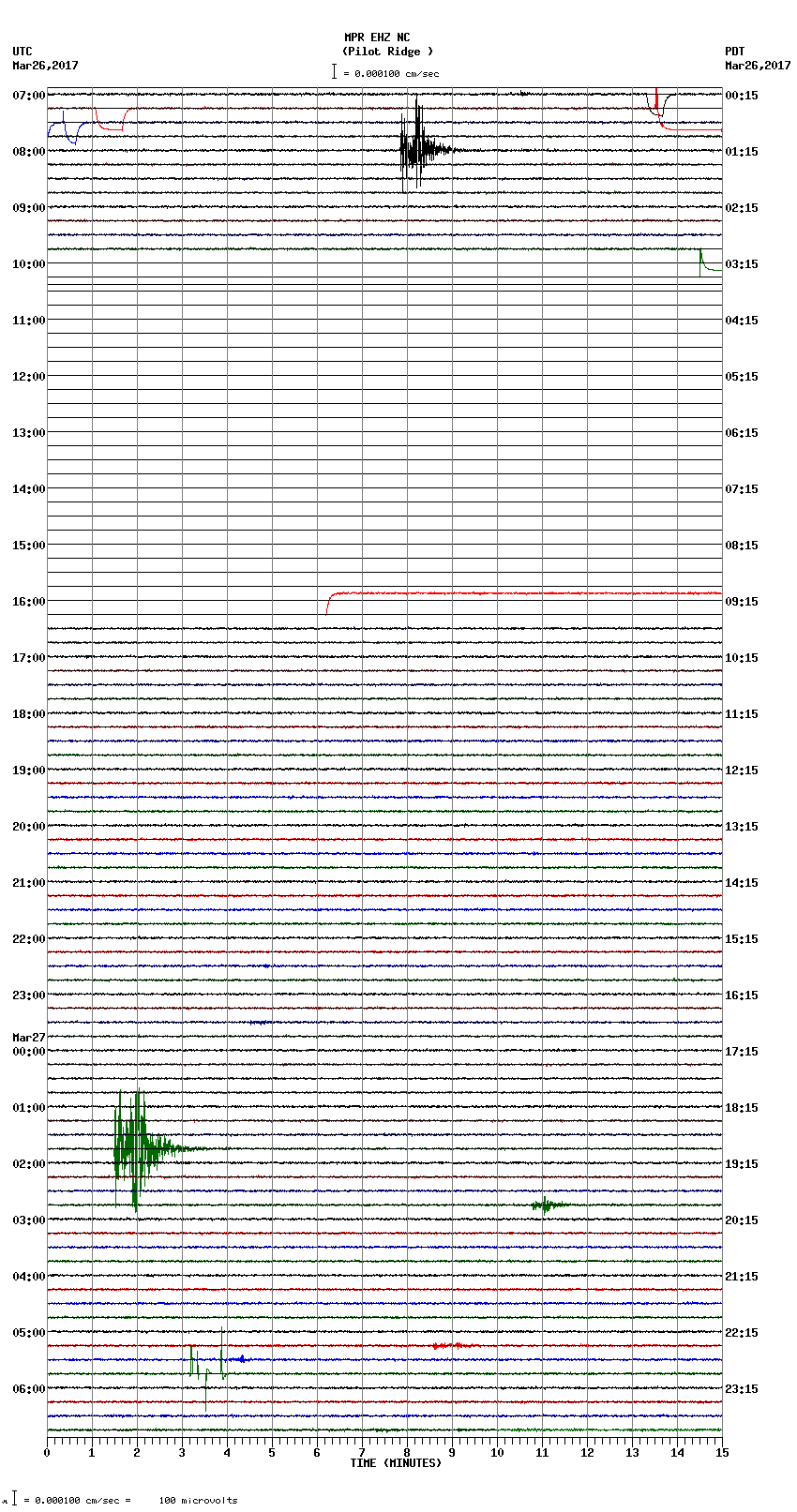The width and height of the screenshot is (797, 1512).
Task: Select the 12:00 UTC time label
Action: (29, 377)
